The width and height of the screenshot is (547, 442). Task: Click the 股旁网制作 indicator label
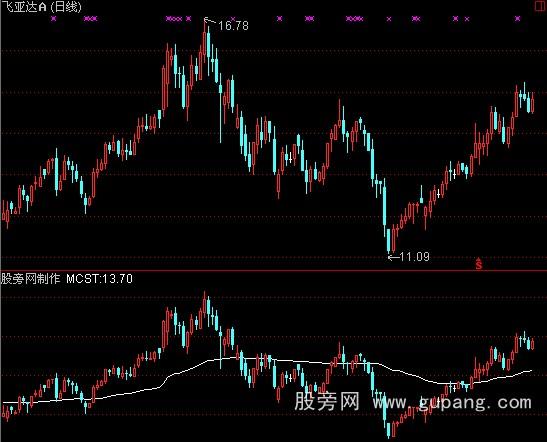(x=31, y=279)
